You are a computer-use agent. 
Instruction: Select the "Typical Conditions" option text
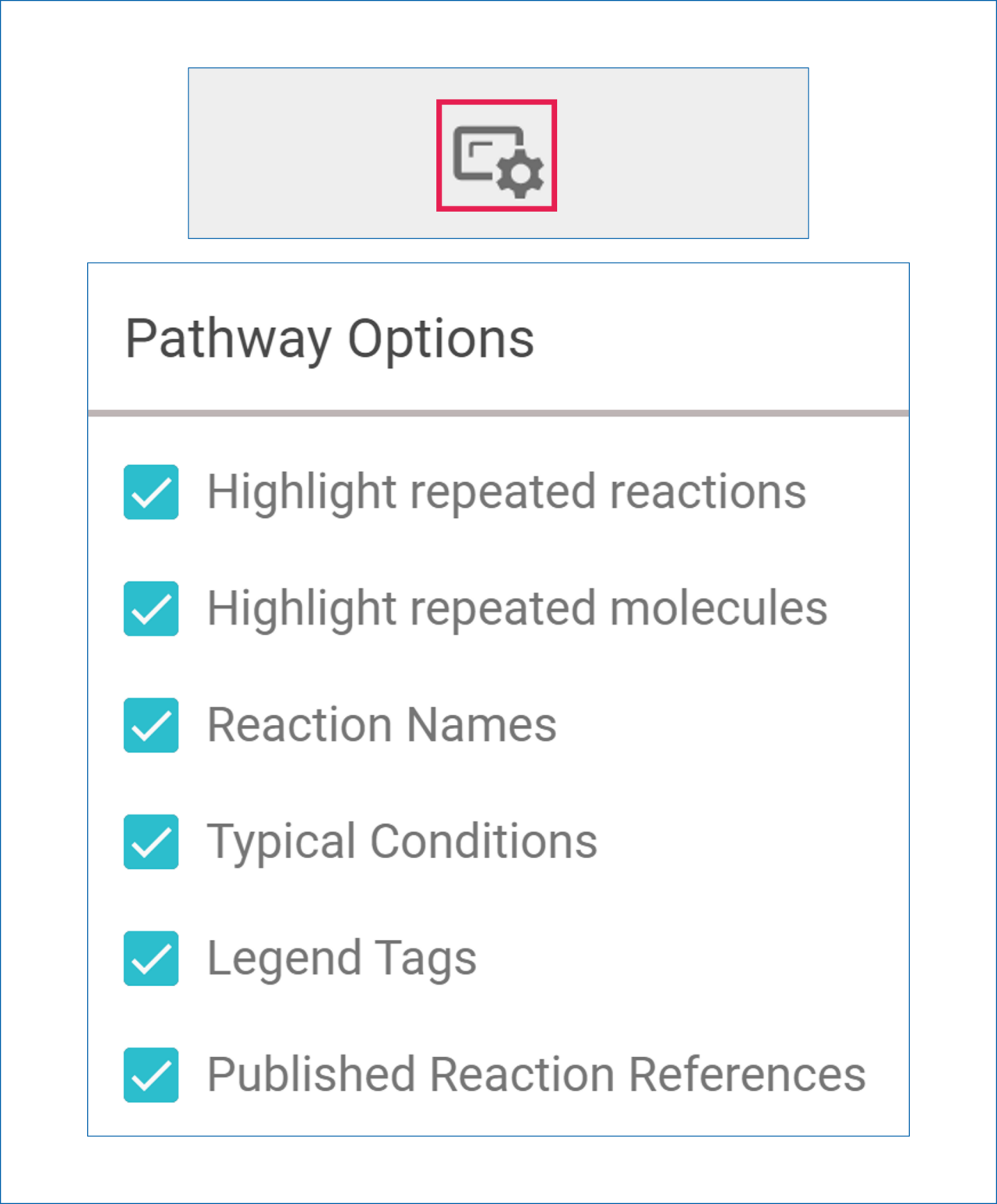coord(402,842)
